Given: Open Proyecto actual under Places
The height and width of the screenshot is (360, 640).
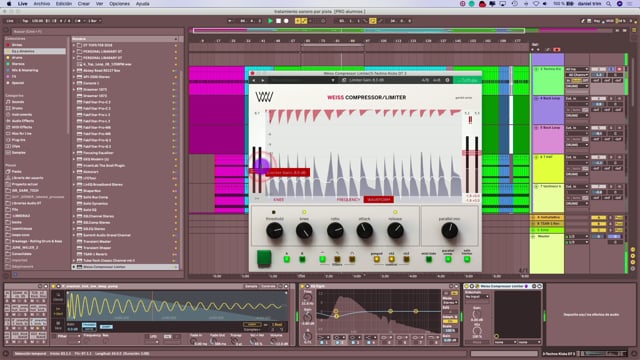Looking at the screenshot, I should 24,184.
